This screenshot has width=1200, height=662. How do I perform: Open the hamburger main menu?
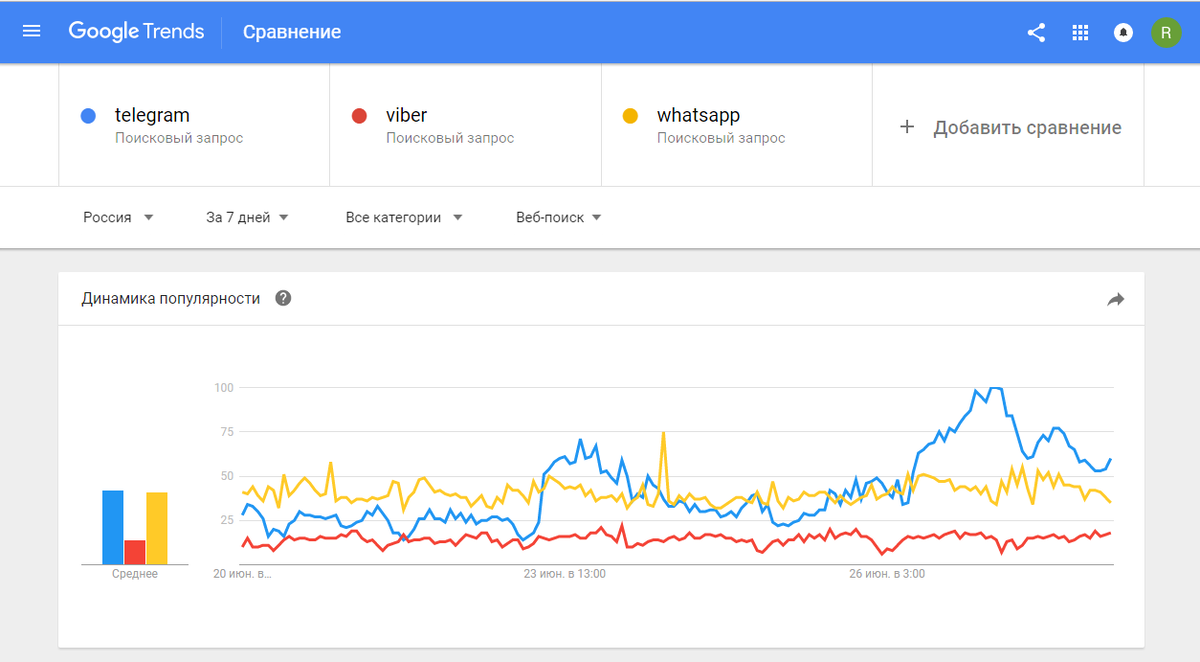tap(32, 32)
